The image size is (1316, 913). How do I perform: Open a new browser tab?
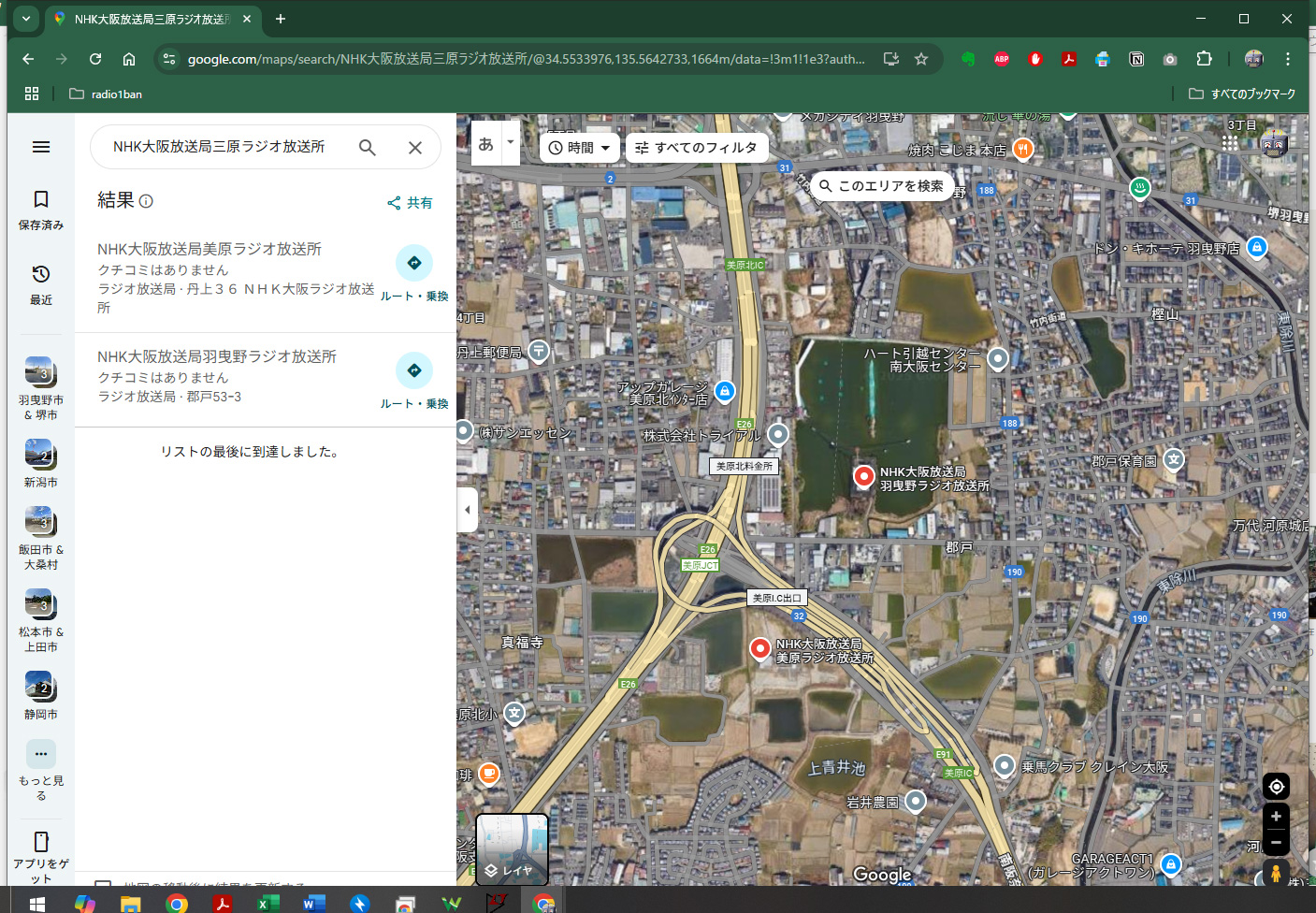[x=281, y=19]
